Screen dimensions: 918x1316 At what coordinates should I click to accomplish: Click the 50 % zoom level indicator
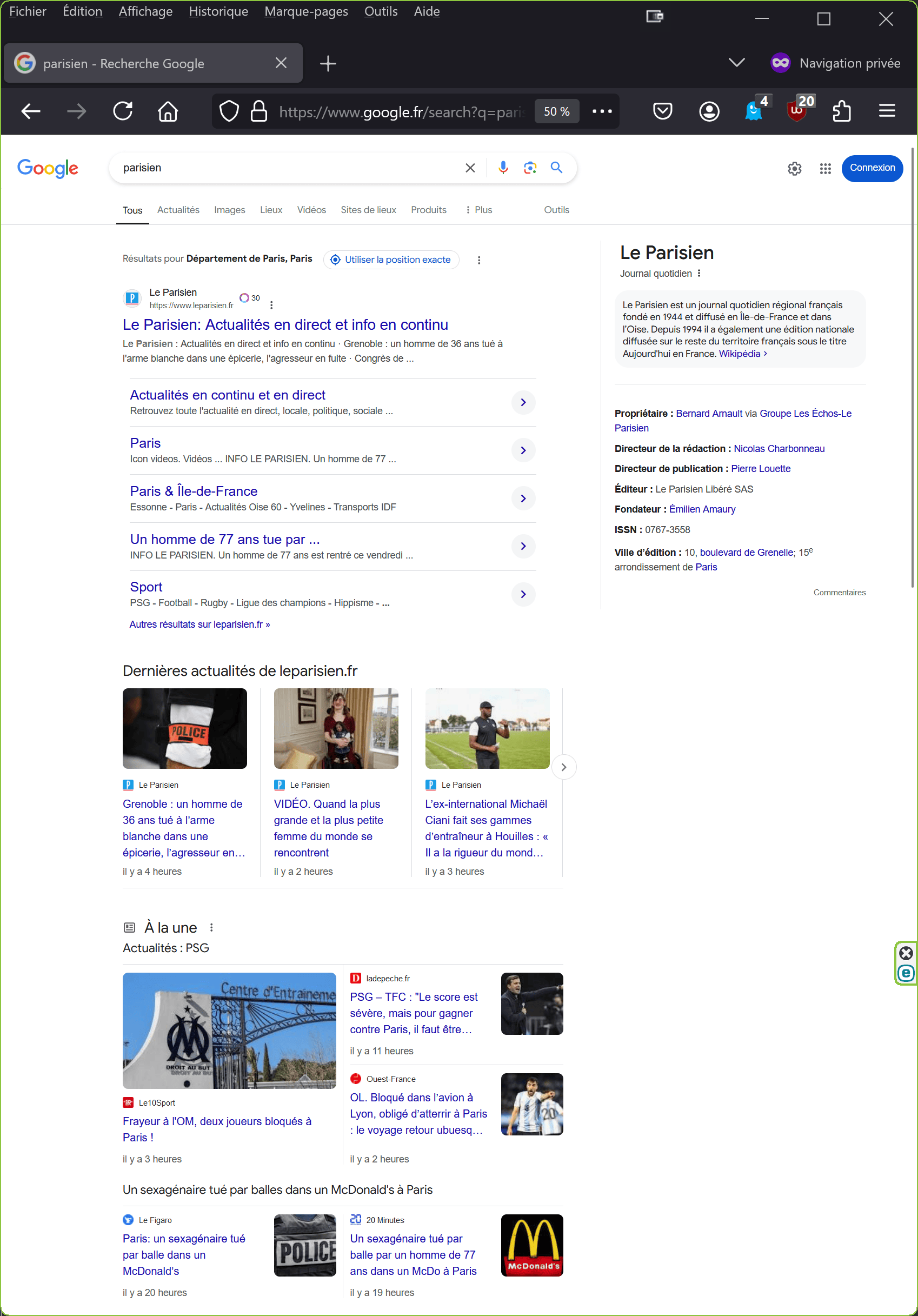(556, 111)
